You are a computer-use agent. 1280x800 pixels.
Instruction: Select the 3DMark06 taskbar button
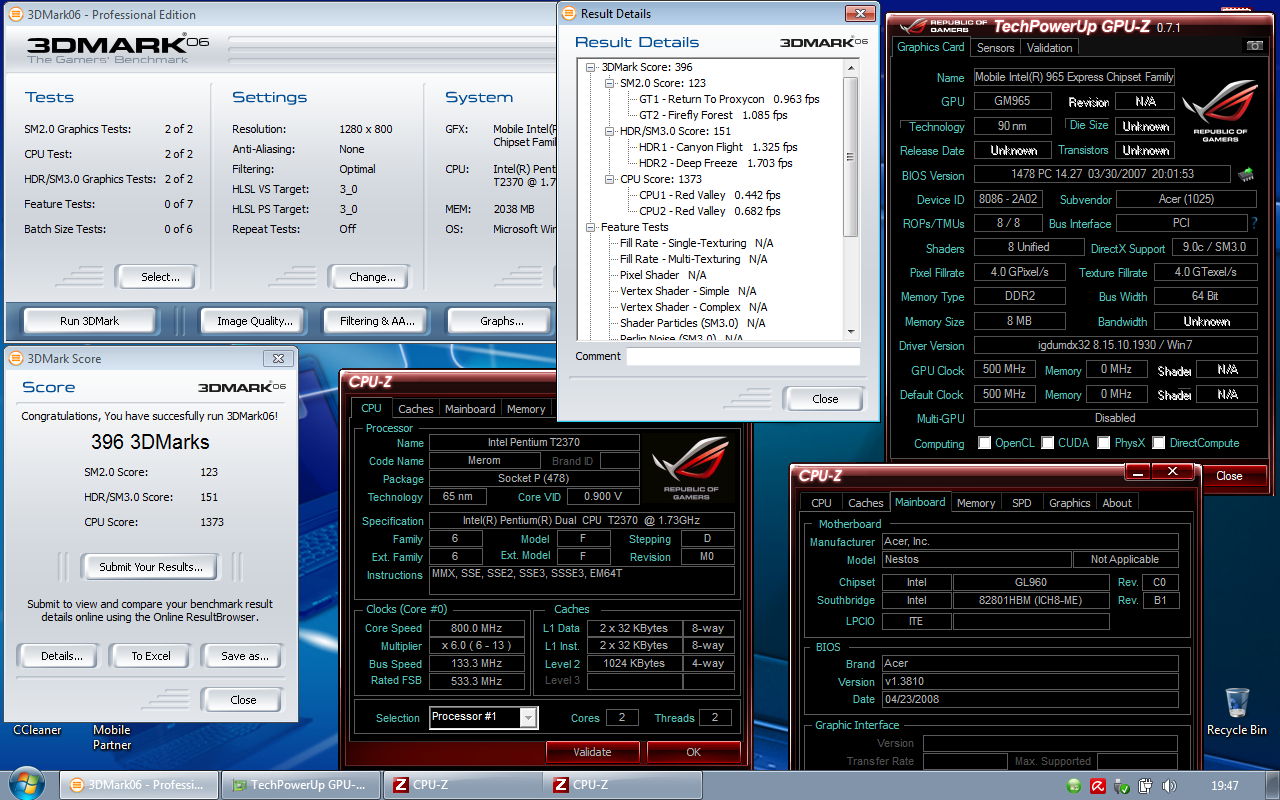point(138,785)
